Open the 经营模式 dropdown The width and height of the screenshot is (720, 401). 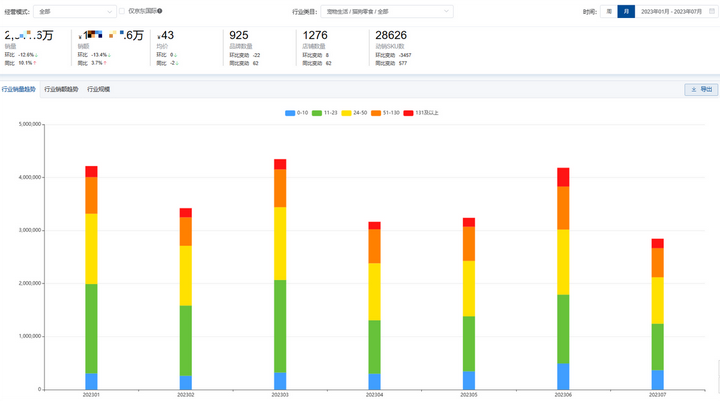75,11
